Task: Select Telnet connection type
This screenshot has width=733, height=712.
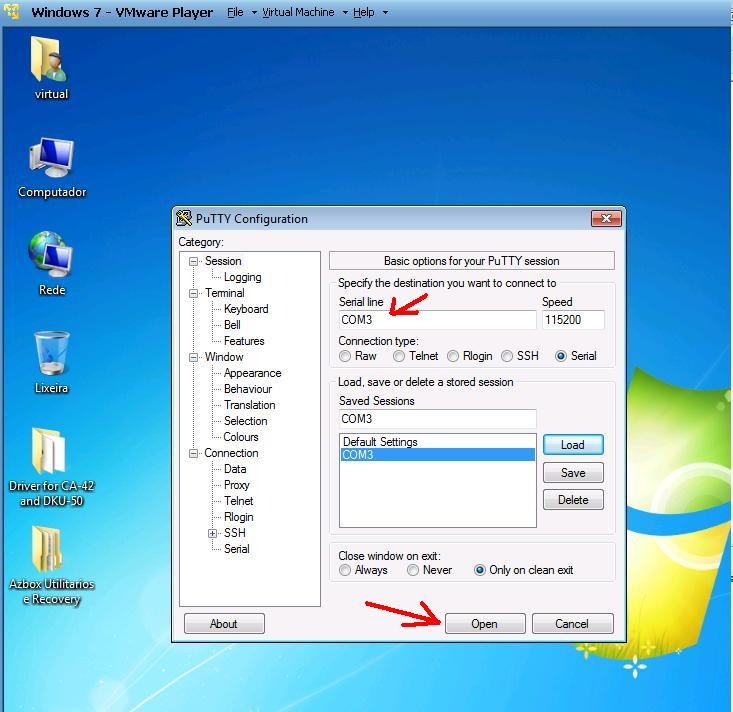Action: [x=399, y=356]
